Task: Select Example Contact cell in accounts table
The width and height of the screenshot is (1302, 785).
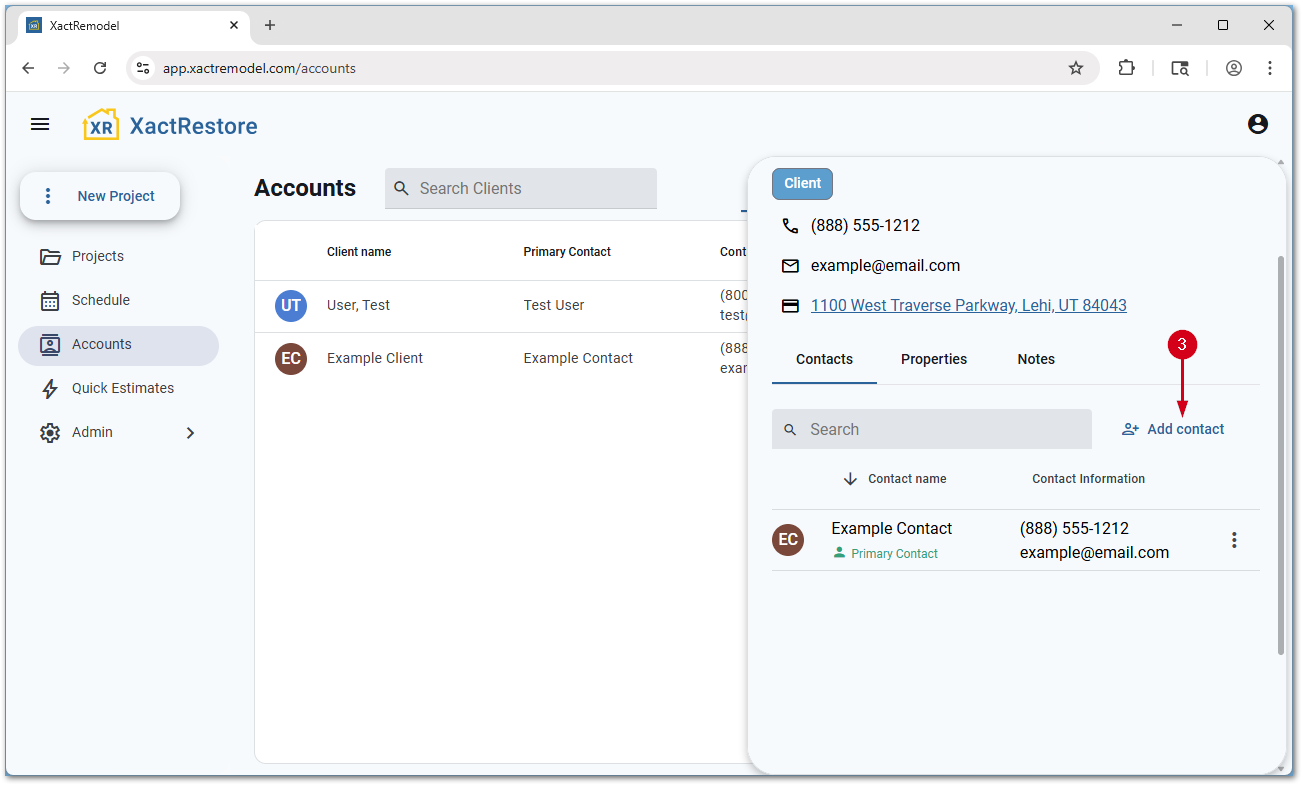Action: point(578,358)
